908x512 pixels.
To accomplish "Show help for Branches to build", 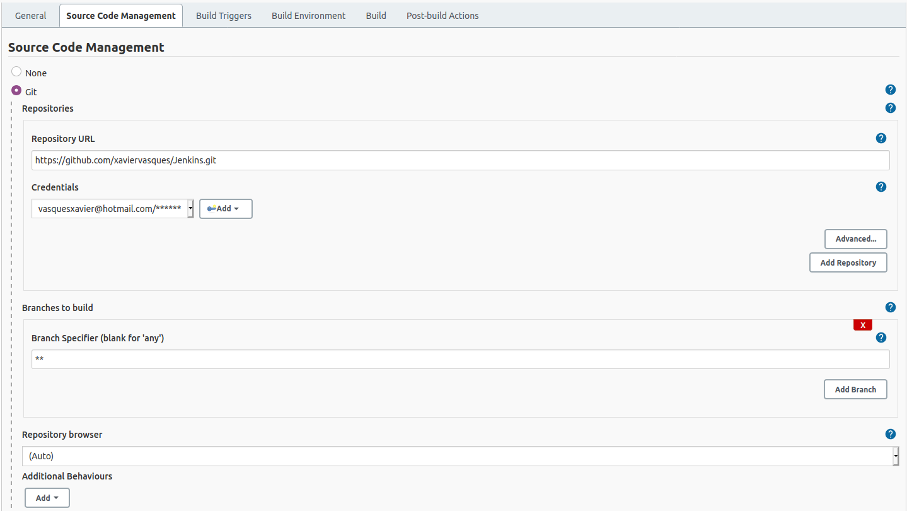I will 890,307.
